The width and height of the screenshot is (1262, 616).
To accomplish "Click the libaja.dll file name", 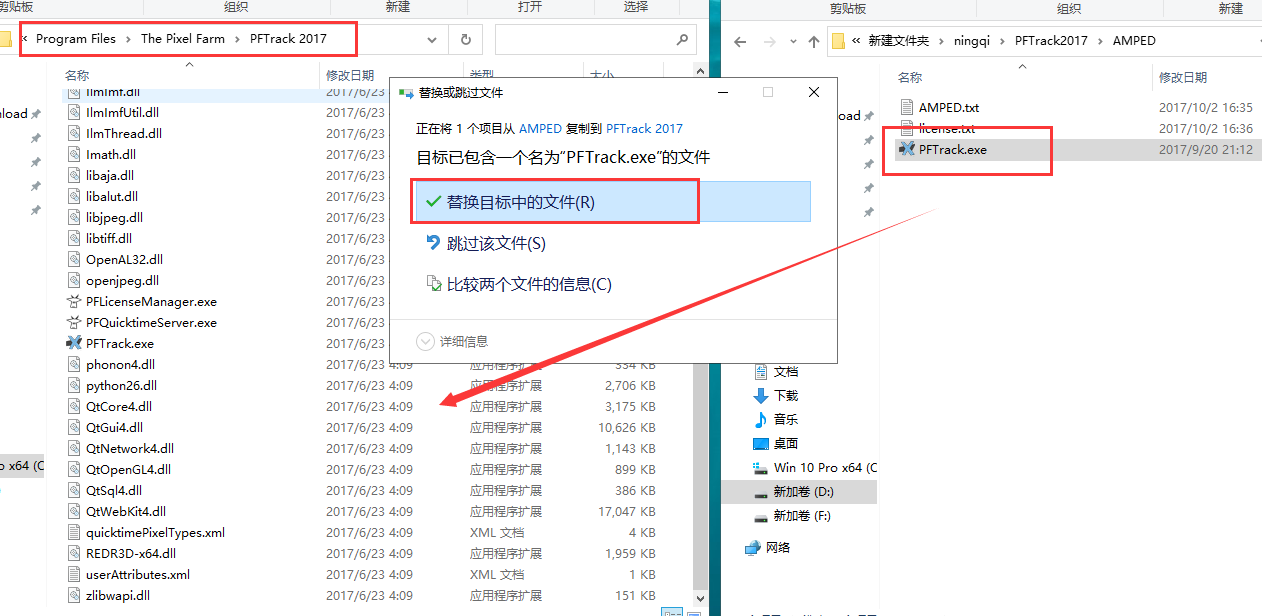I will pyautogui.click(x=110, y=176).
